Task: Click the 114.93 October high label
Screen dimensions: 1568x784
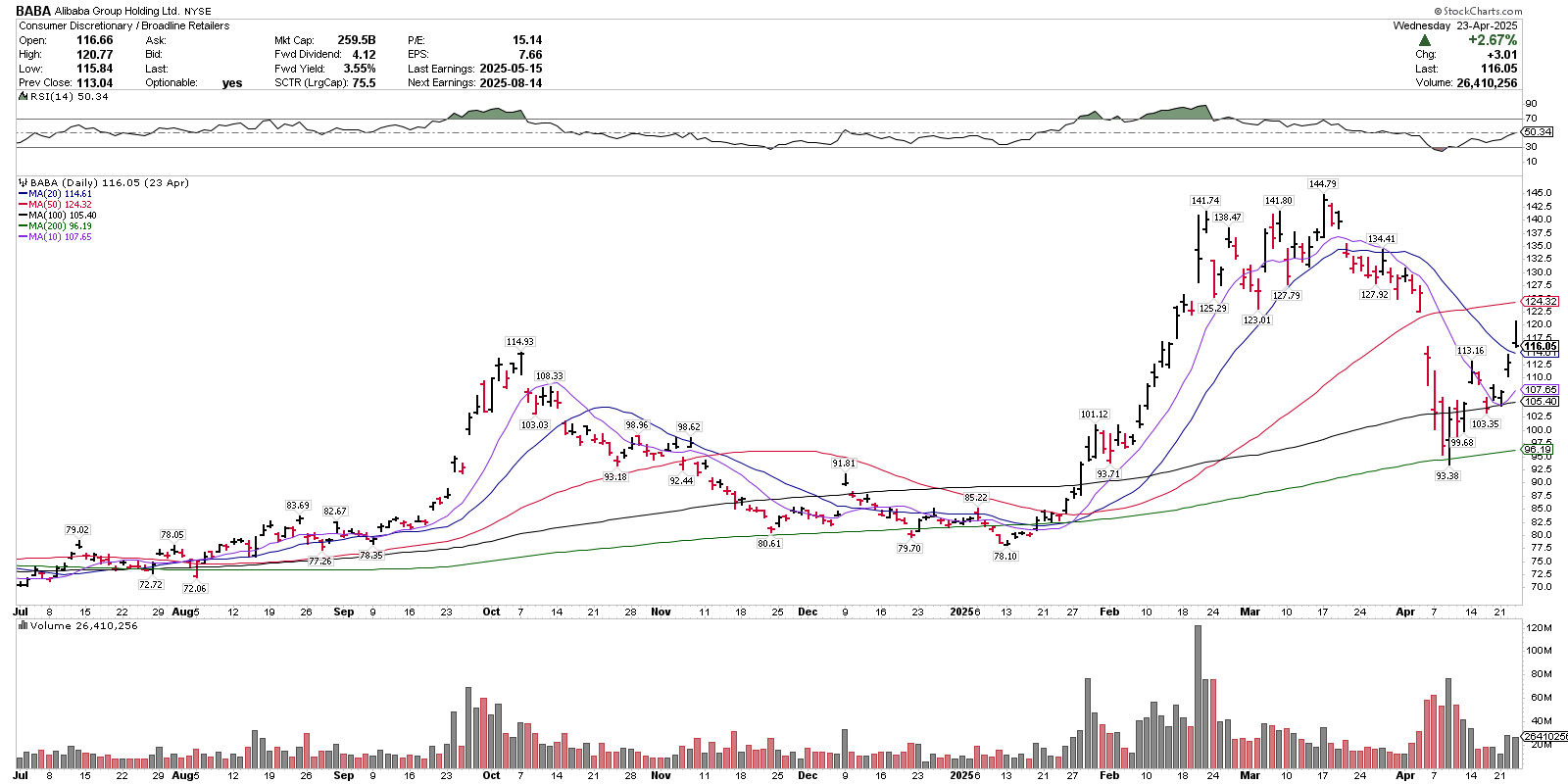Action: 519,342
